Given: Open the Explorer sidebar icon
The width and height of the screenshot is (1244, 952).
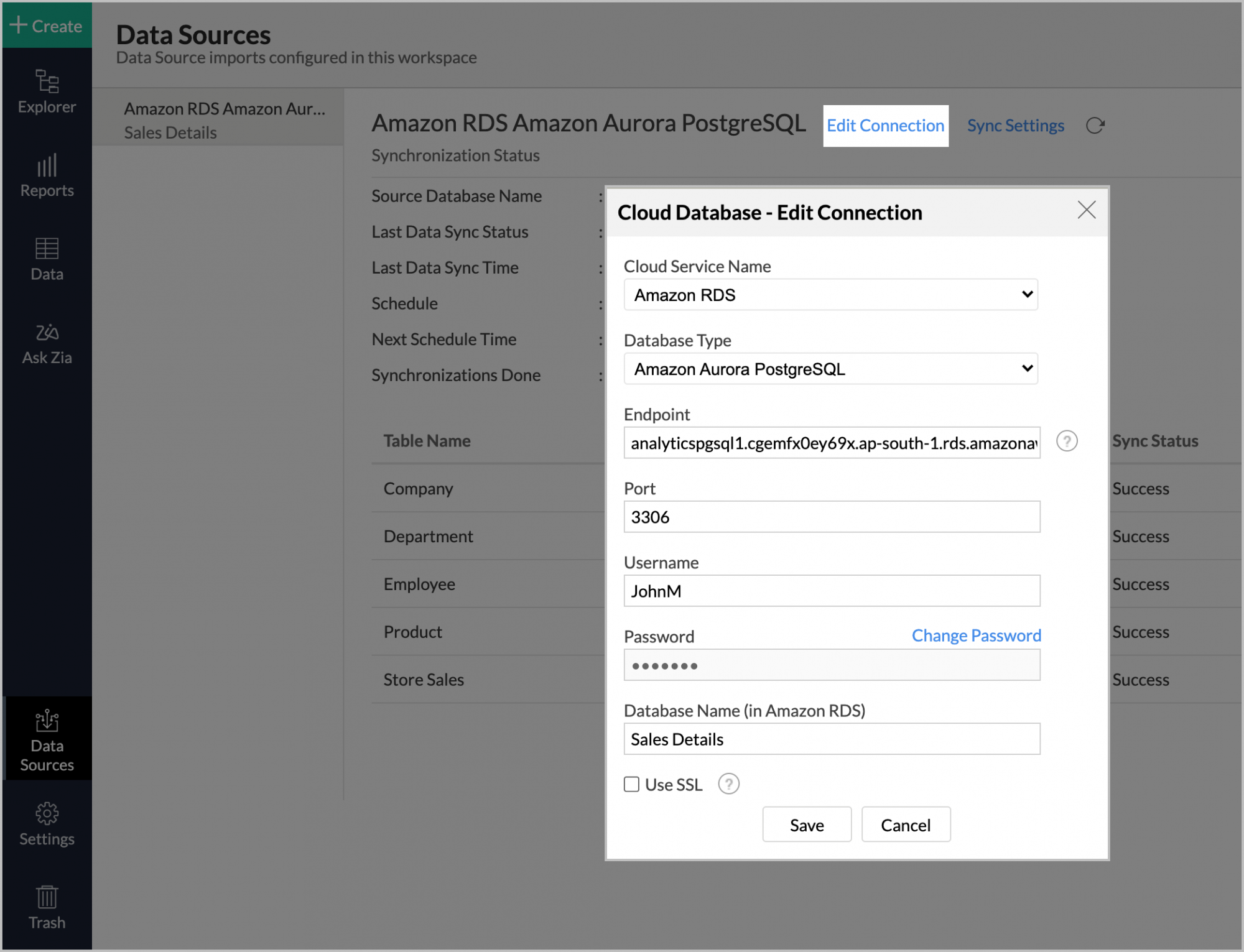Looking at the screenshot, I should pos(47,92).
